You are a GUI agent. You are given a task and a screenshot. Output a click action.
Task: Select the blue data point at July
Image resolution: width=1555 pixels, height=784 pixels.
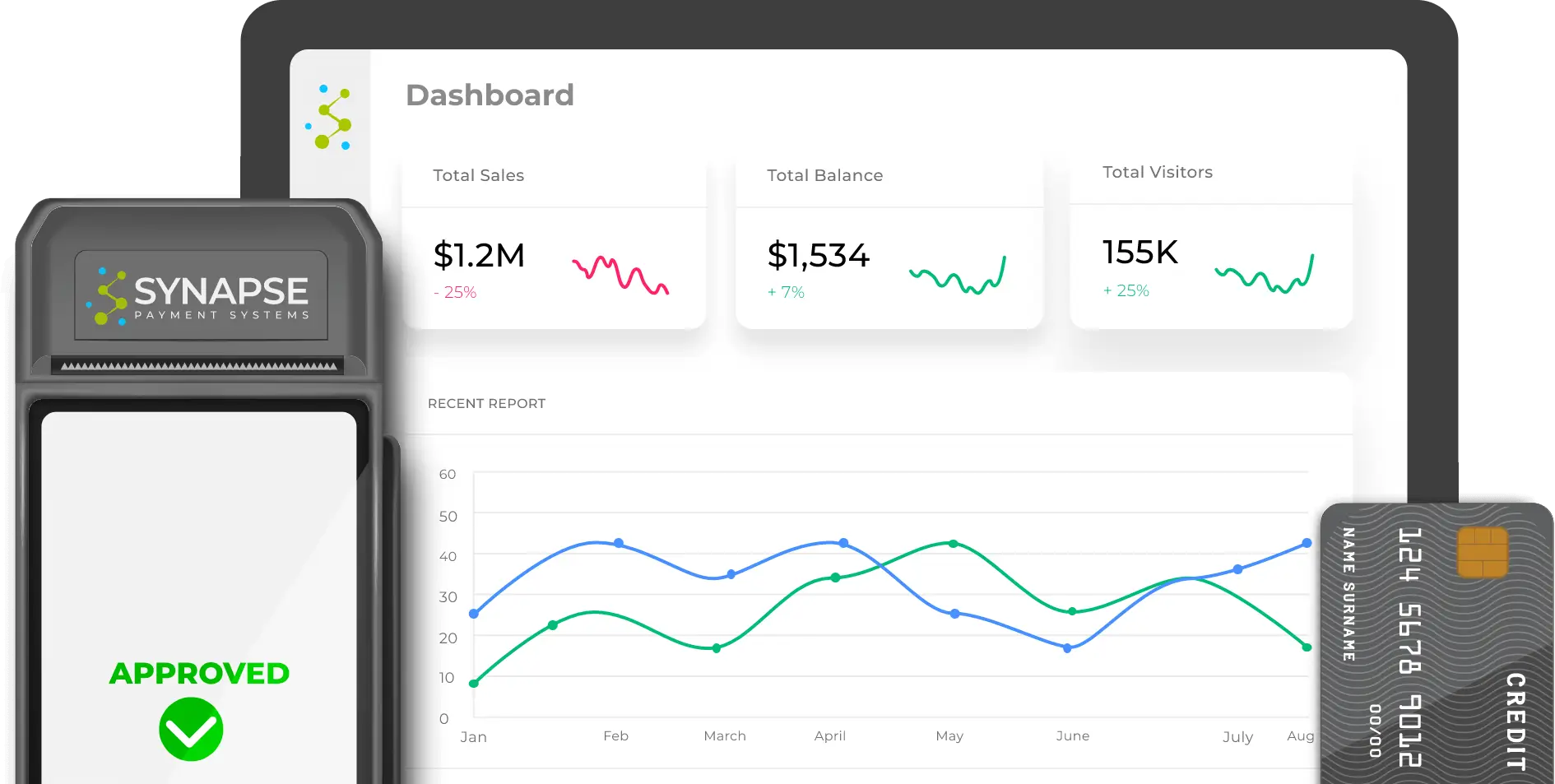1237,569
